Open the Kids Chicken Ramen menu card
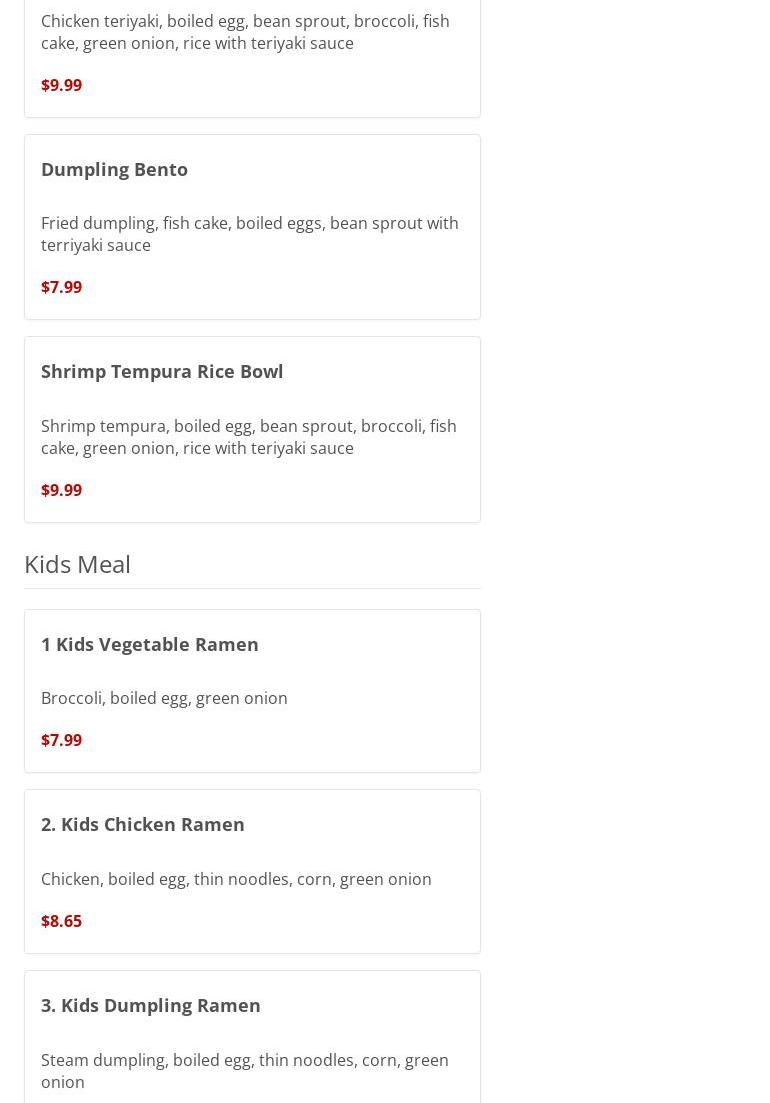 [x=252, y=872]
